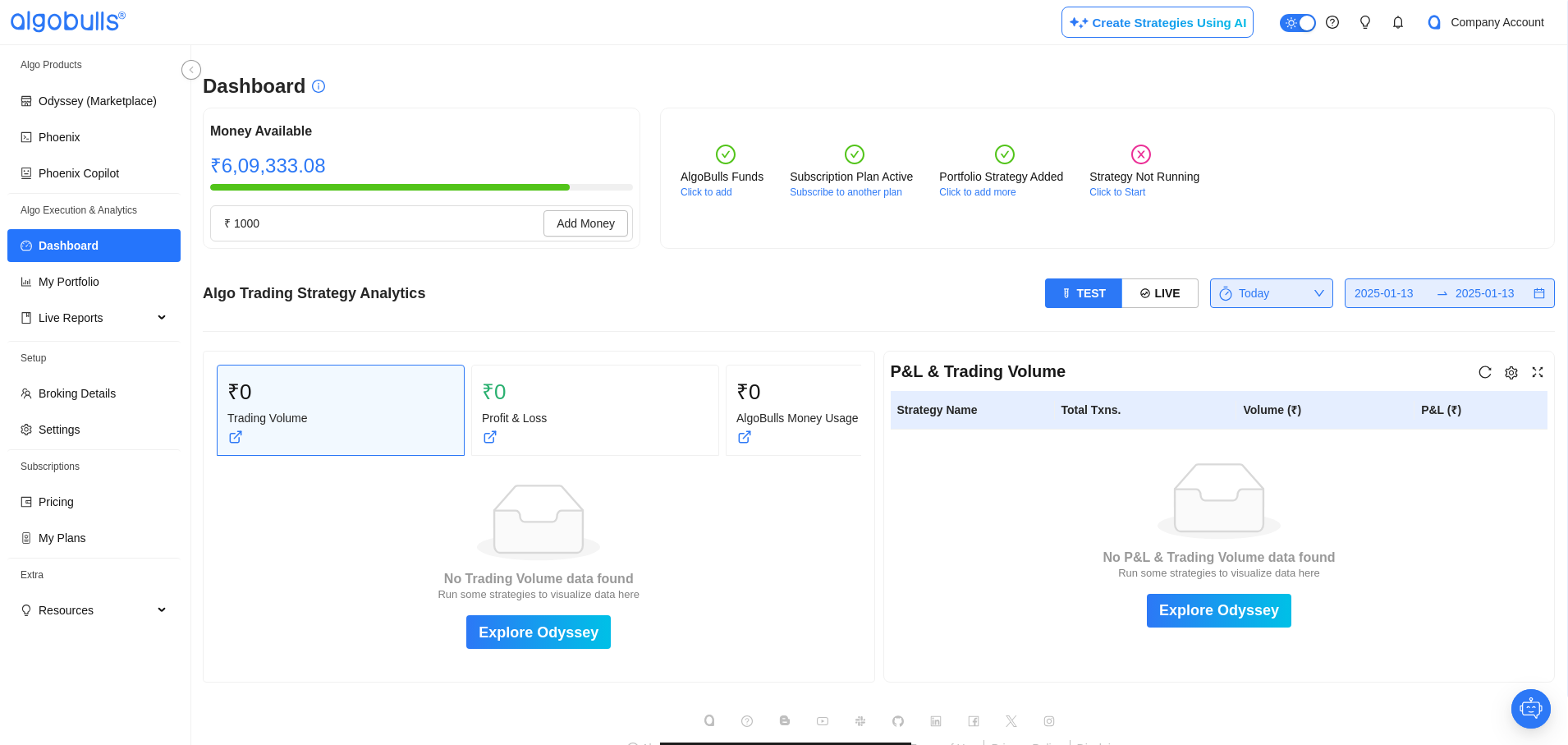Click the Add Money button
The height and width of the screenshot is (745, 1568).
pos(585,223)
